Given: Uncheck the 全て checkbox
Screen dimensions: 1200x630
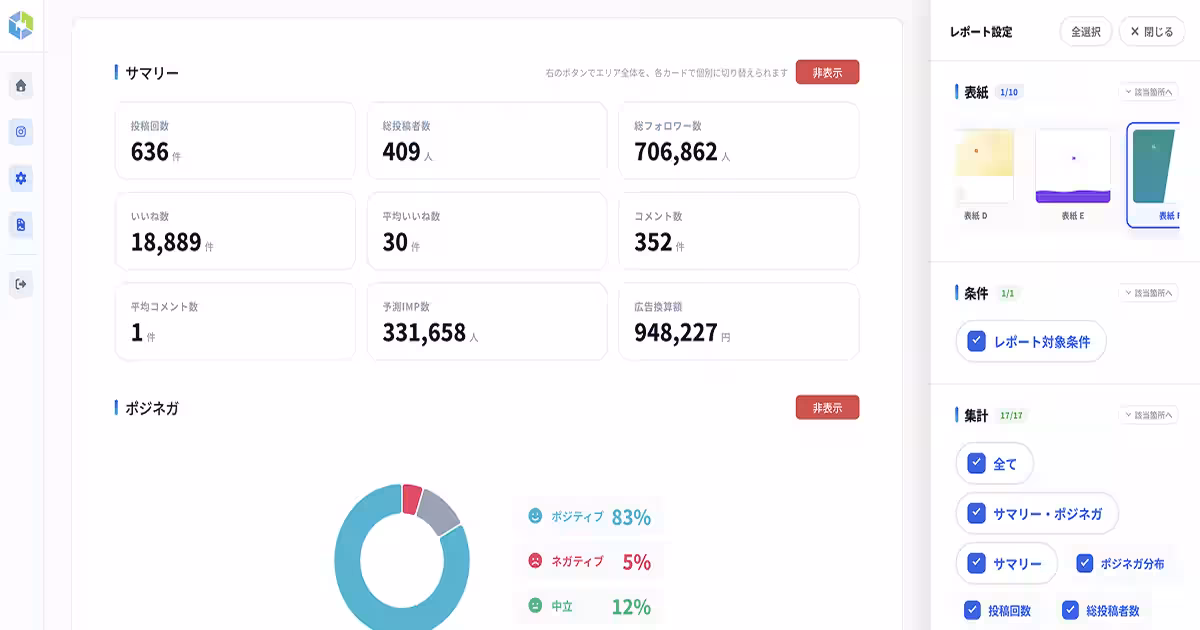Looking at the screenshot, I should [977, 464].
